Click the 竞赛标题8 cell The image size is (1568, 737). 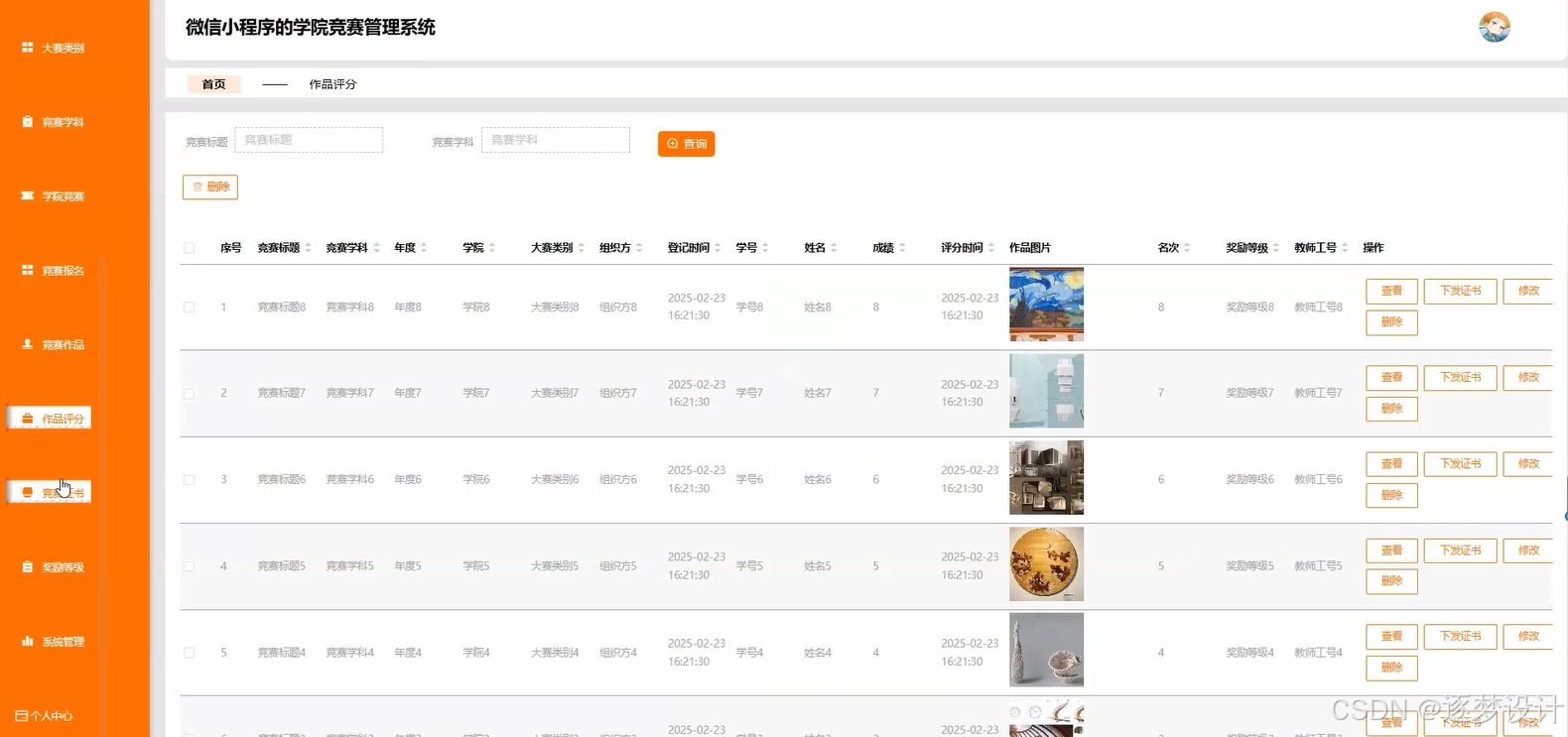click(282, 307)
